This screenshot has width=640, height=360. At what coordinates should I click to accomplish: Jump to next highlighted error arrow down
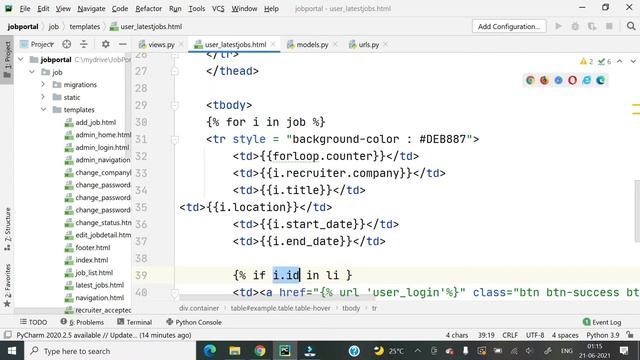[633, 62]
